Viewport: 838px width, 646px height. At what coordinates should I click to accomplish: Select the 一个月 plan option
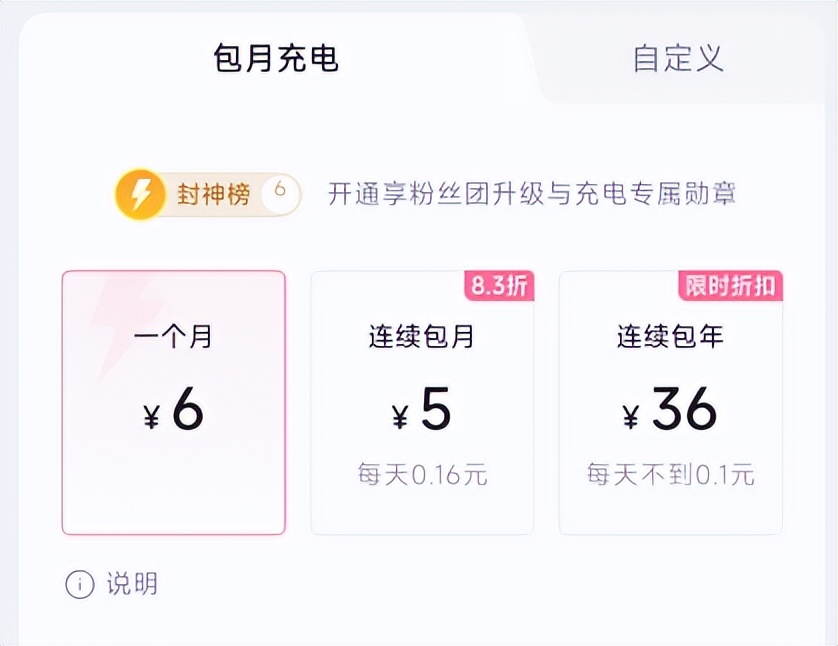(173, 402)
